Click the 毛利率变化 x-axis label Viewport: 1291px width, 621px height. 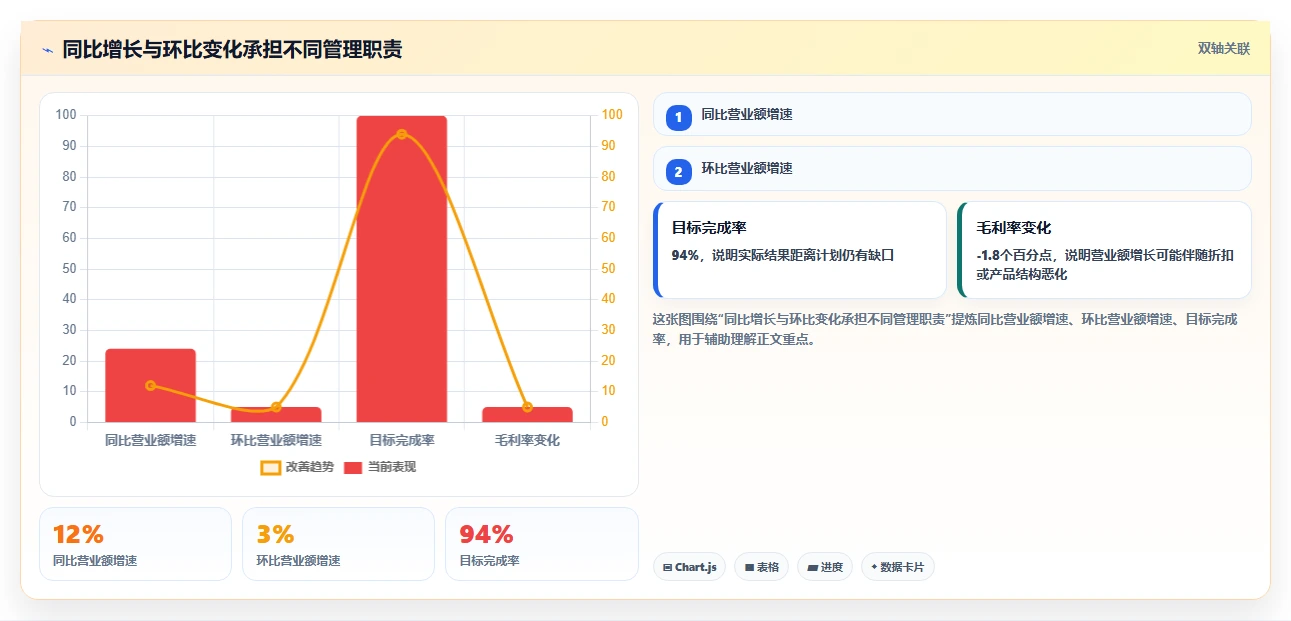(x=527, y=440)
